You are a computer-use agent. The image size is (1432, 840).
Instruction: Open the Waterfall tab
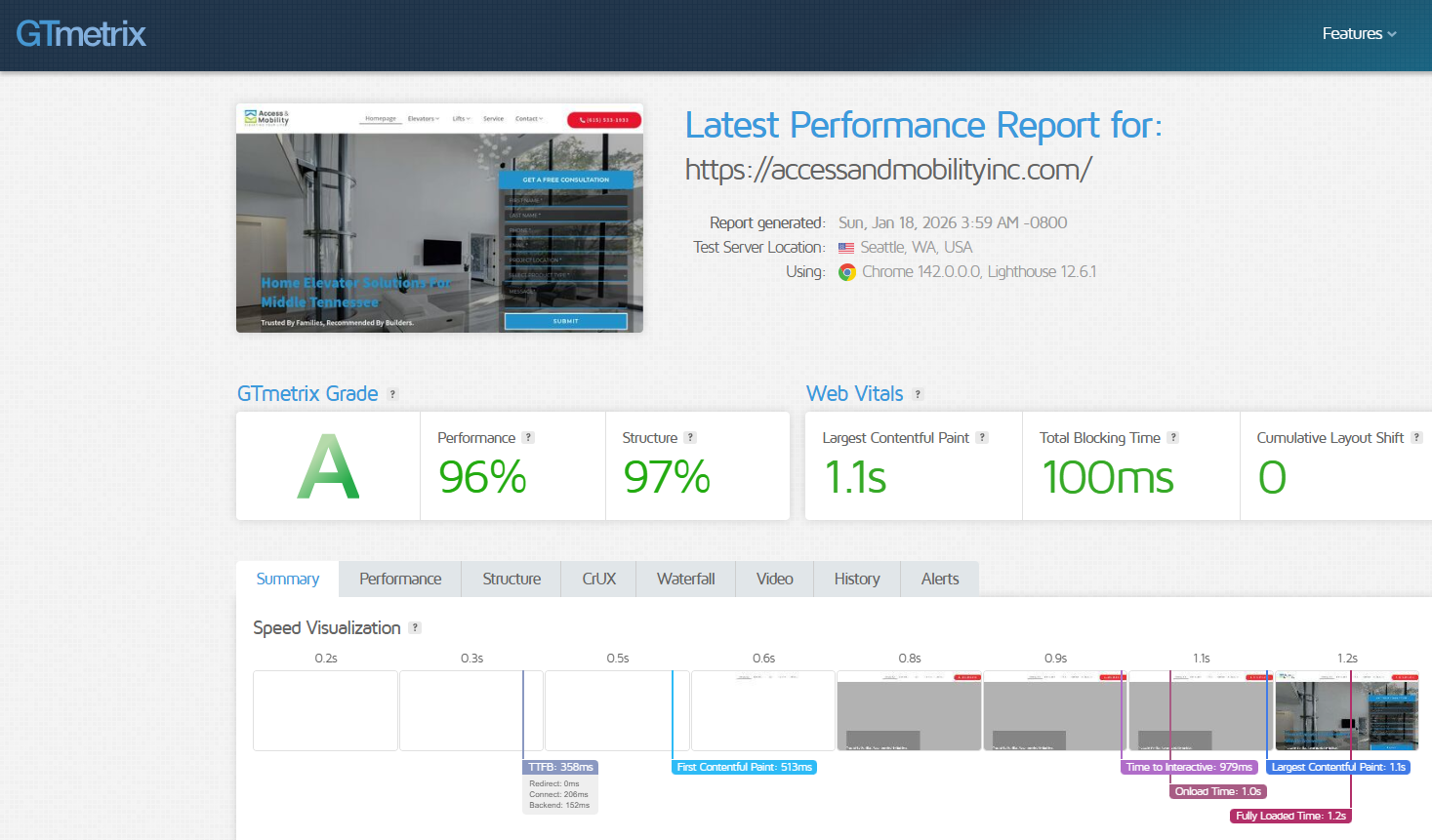coord(686,579)
